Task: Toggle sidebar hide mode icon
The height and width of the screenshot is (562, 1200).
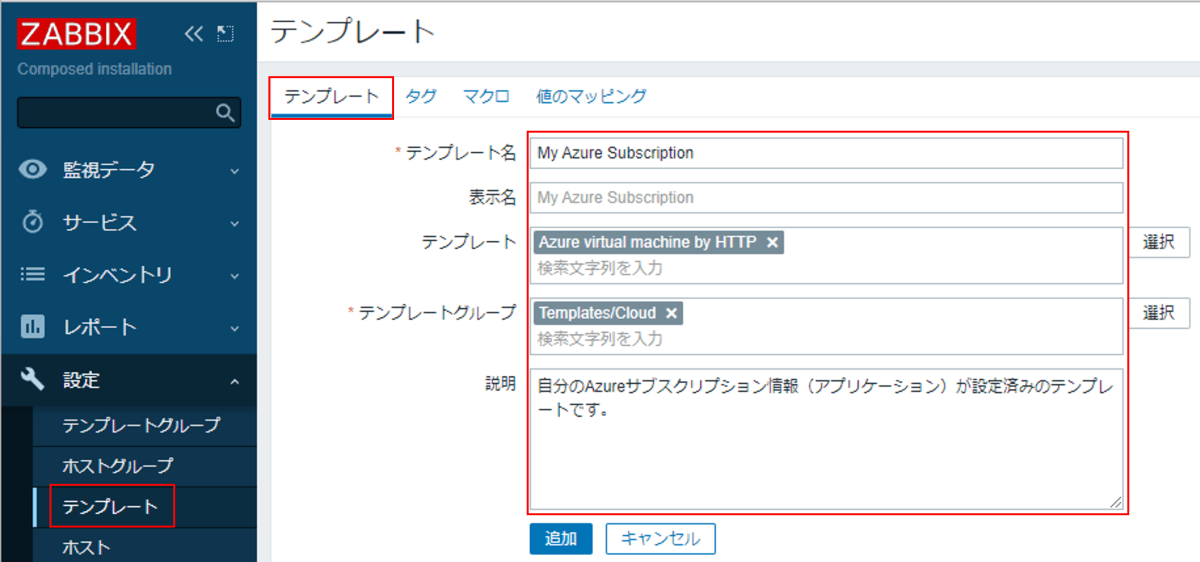Action: tap(225, 34)
